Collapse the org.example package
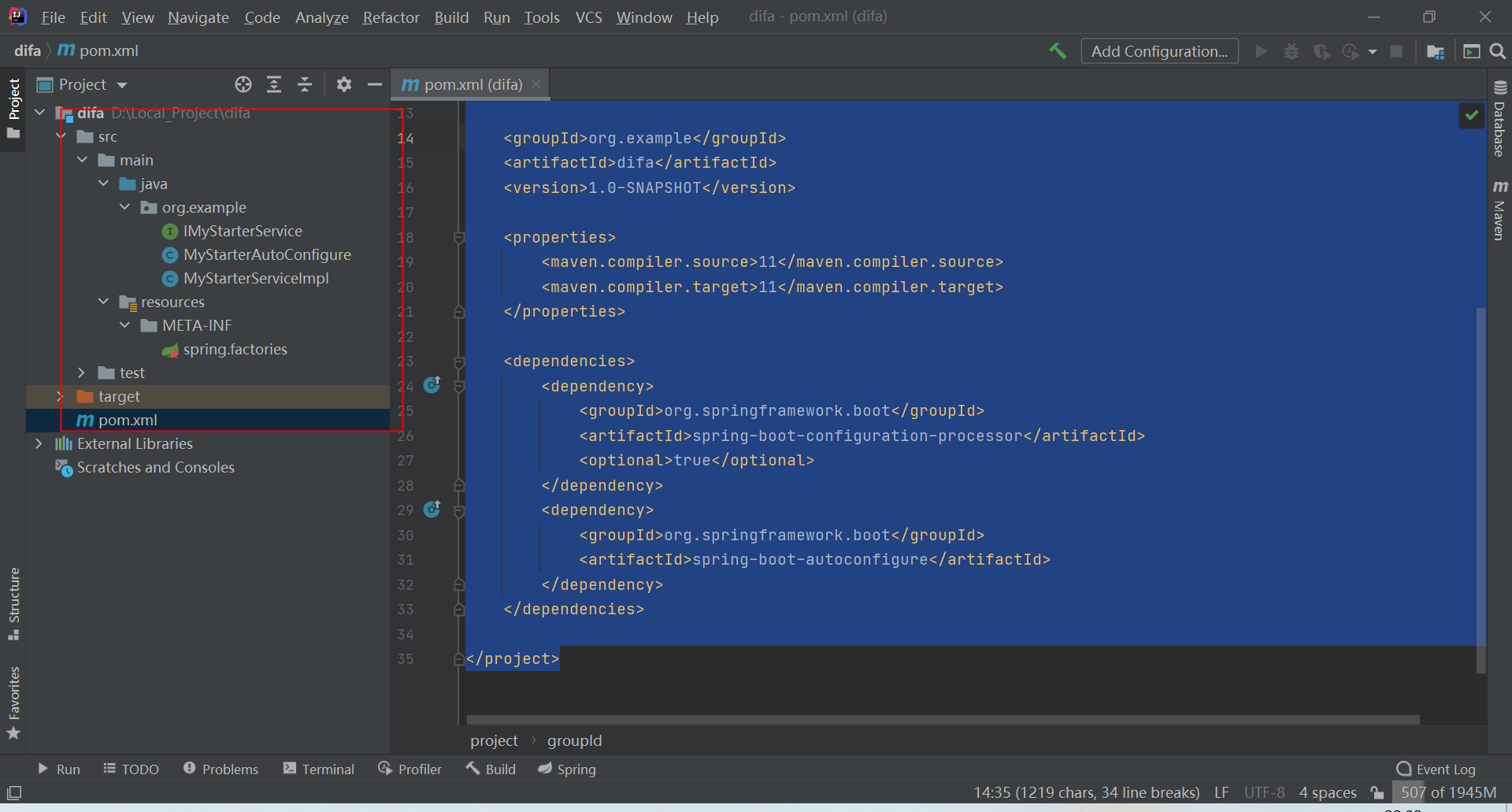1512x812 pixels. [124, 207]
